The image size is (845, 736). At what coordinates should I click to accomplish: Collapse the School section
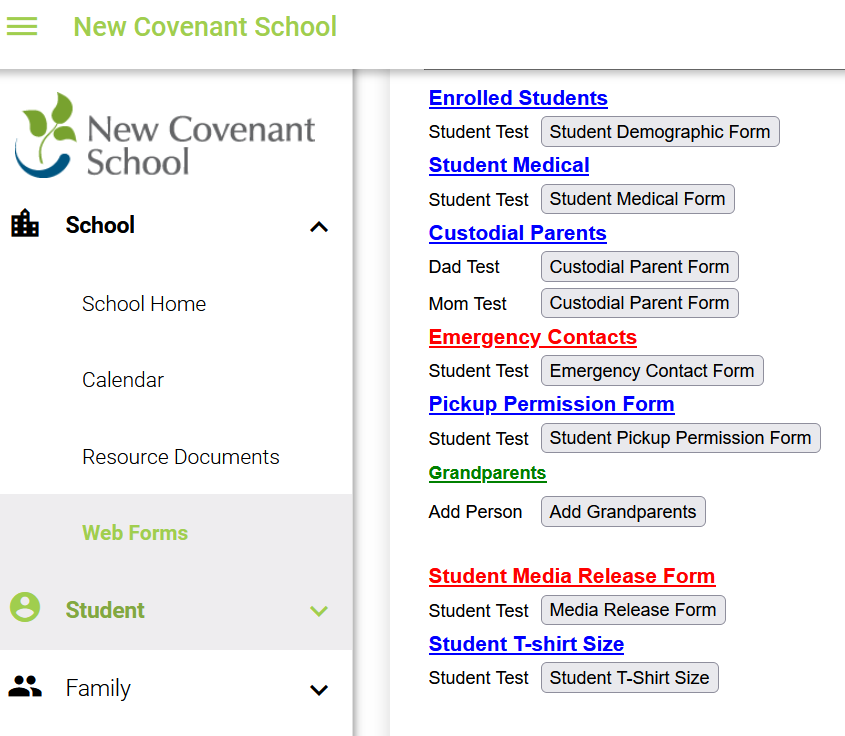(318, 227)
